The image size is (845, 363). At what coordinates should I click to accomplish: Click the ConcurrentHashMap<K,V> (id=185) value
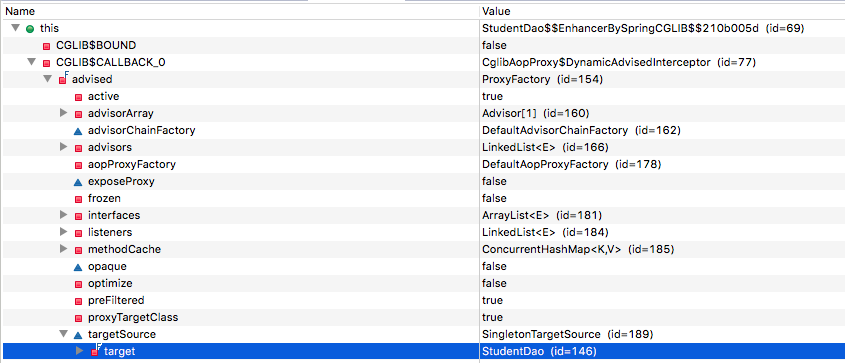click(578, 249)
